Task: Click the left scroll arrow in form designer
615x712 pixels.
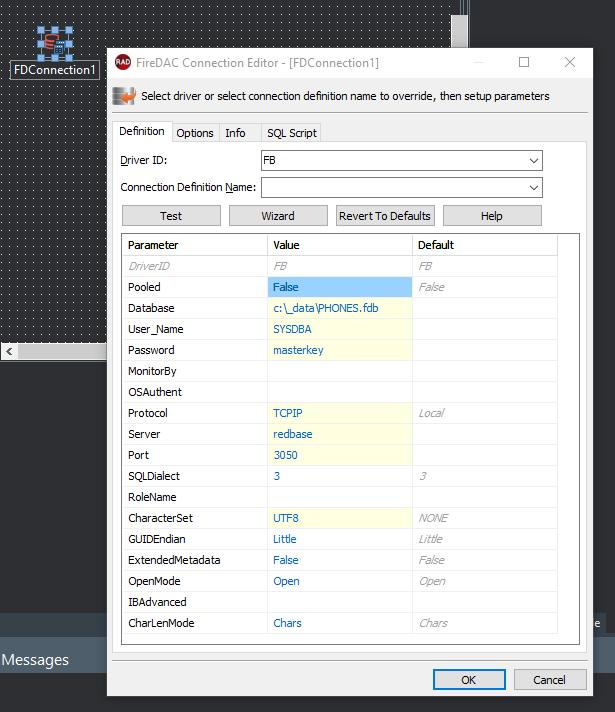Action: [9, 351]
